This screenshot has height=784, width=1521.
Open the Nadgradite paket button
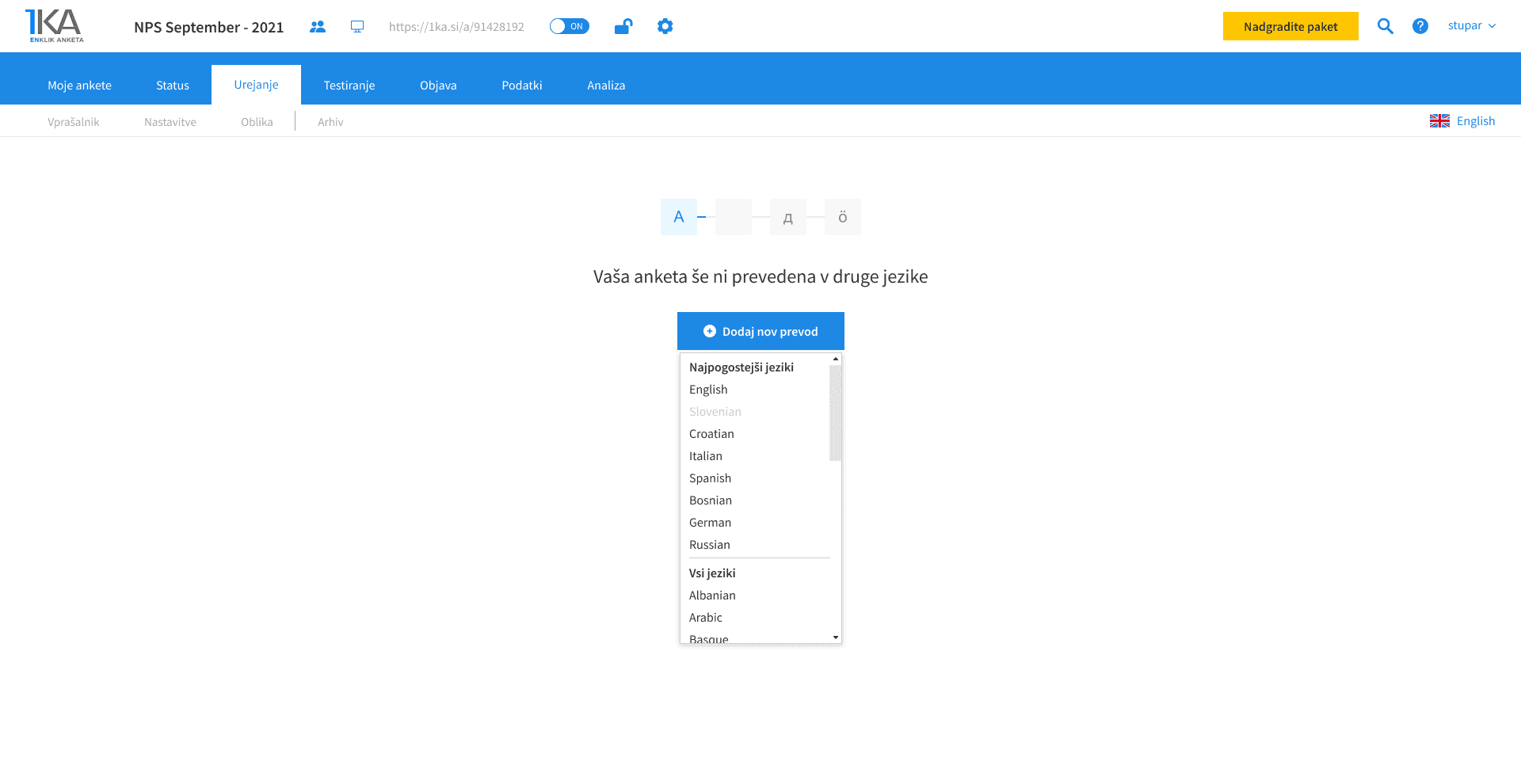tap(1290, 26)
